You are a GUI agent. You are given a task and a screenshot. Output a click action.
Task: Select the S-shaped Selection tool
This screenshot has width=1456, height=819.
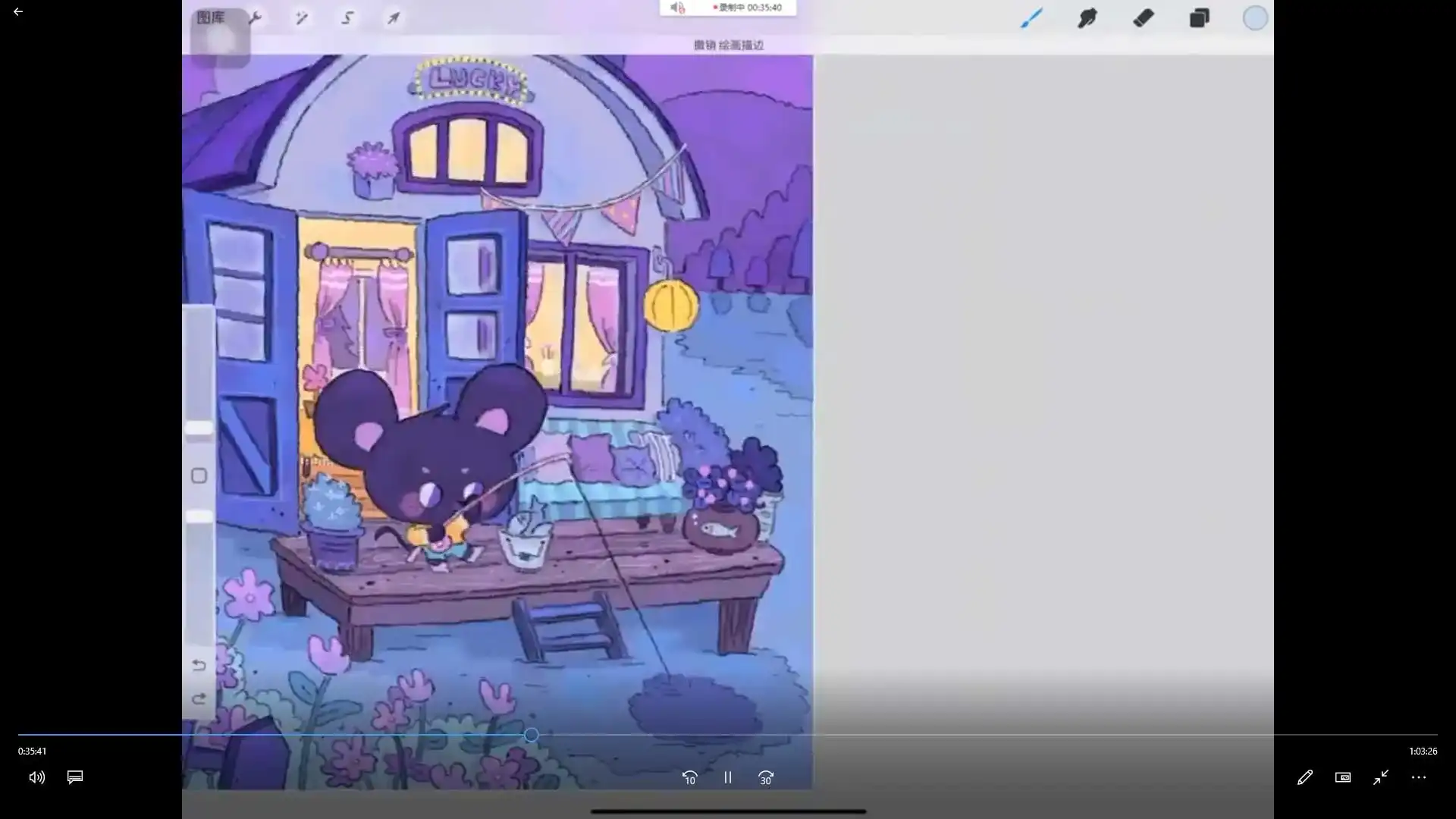347,18
